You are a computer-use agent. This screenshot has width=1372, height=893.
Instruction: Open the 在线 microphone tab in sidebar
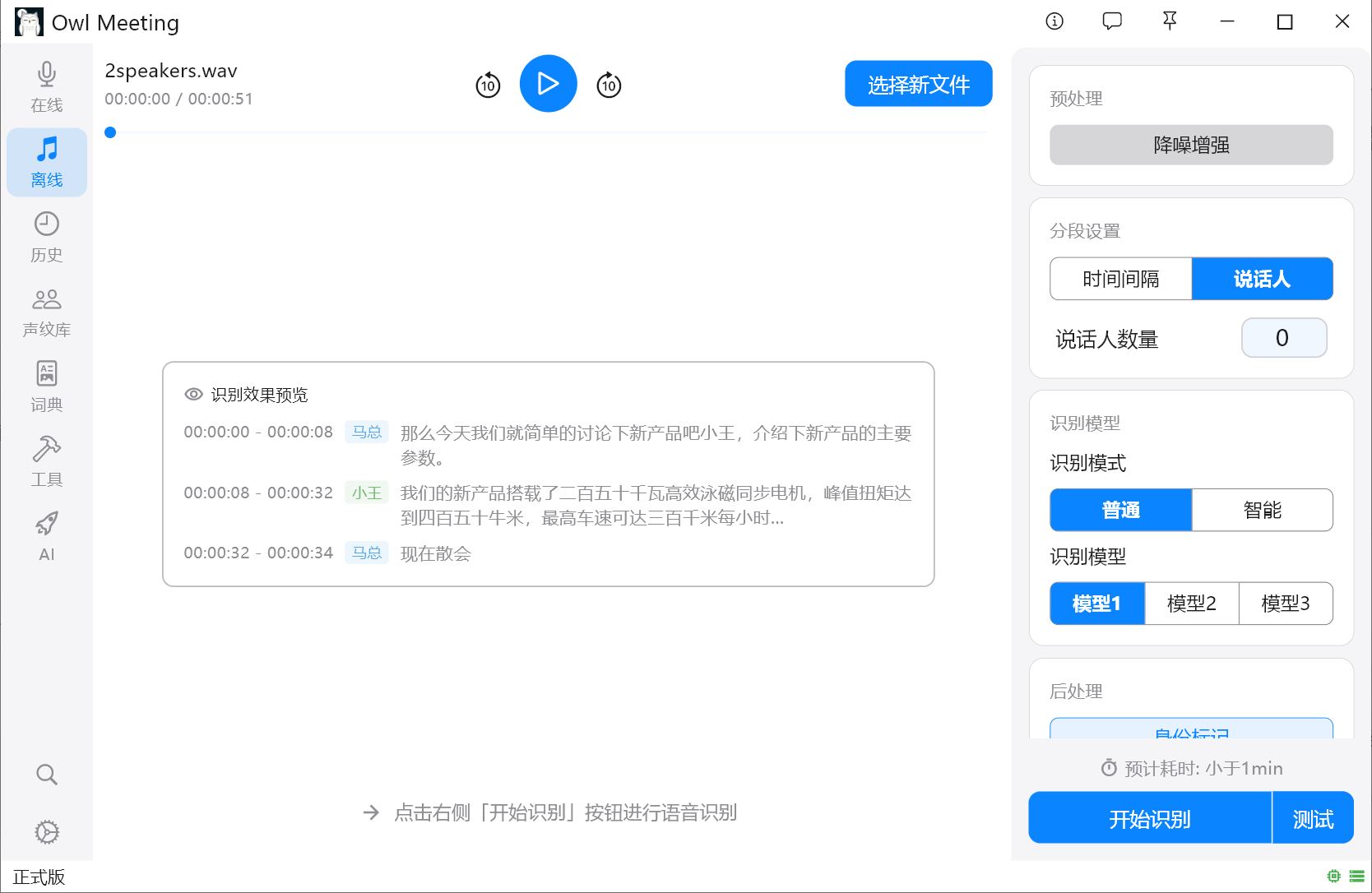pyautogui.click(x=47, y=87)
